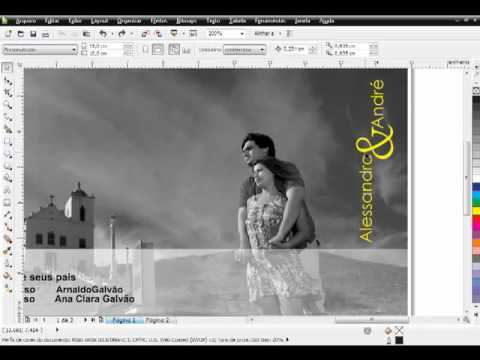Open the 'Alinhar a' snap dropdown

point(268,34)
